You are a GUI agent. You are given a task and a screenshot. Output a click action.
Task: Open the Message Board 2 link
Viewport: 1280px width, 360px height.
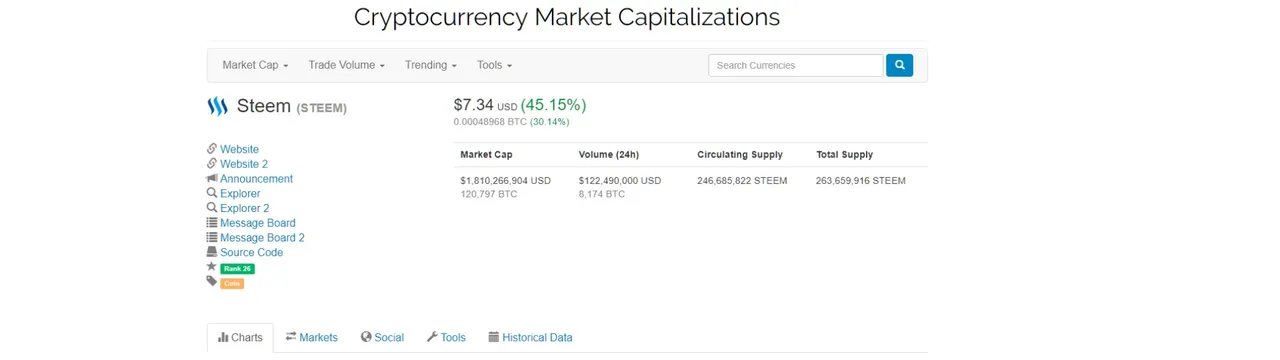[x=262, y=238]
